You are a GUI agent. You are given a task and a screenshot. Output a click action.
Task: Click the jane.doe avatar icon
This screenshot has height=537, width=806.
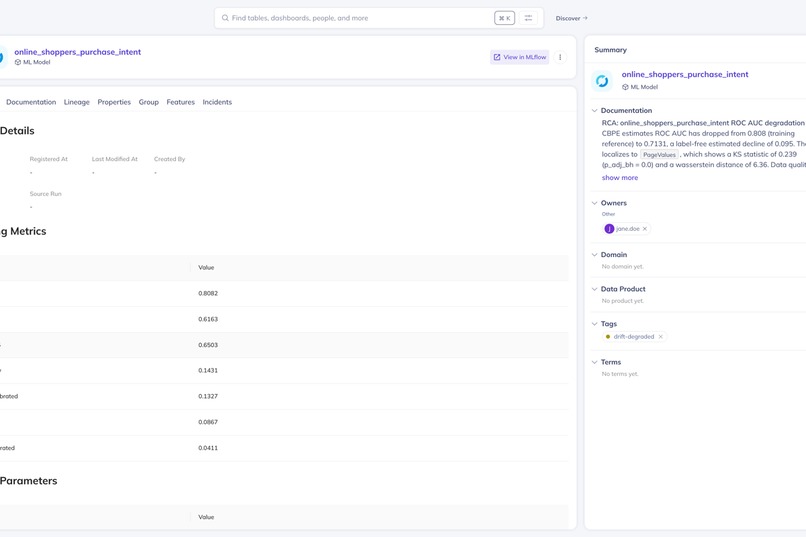pos(609,229)
